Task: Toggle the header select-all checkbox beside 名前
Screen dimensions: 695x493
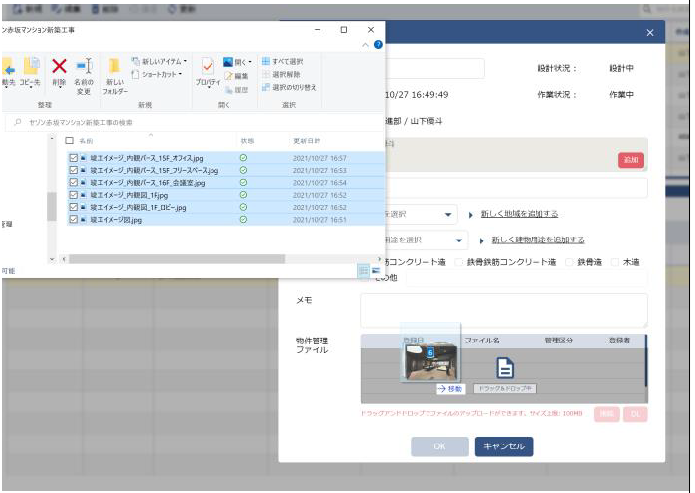Action: click(69, 141)
